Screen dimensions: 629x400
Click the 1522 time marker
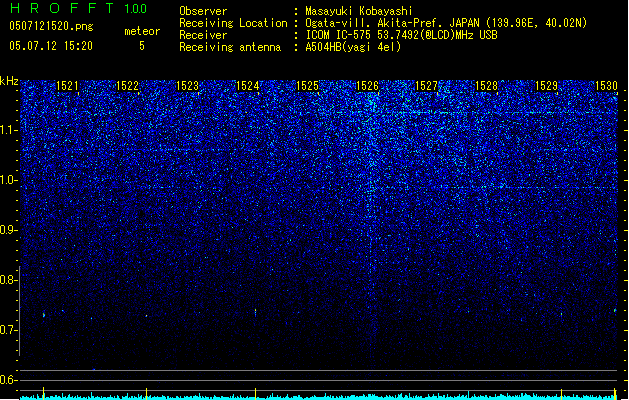click(128, 86)
